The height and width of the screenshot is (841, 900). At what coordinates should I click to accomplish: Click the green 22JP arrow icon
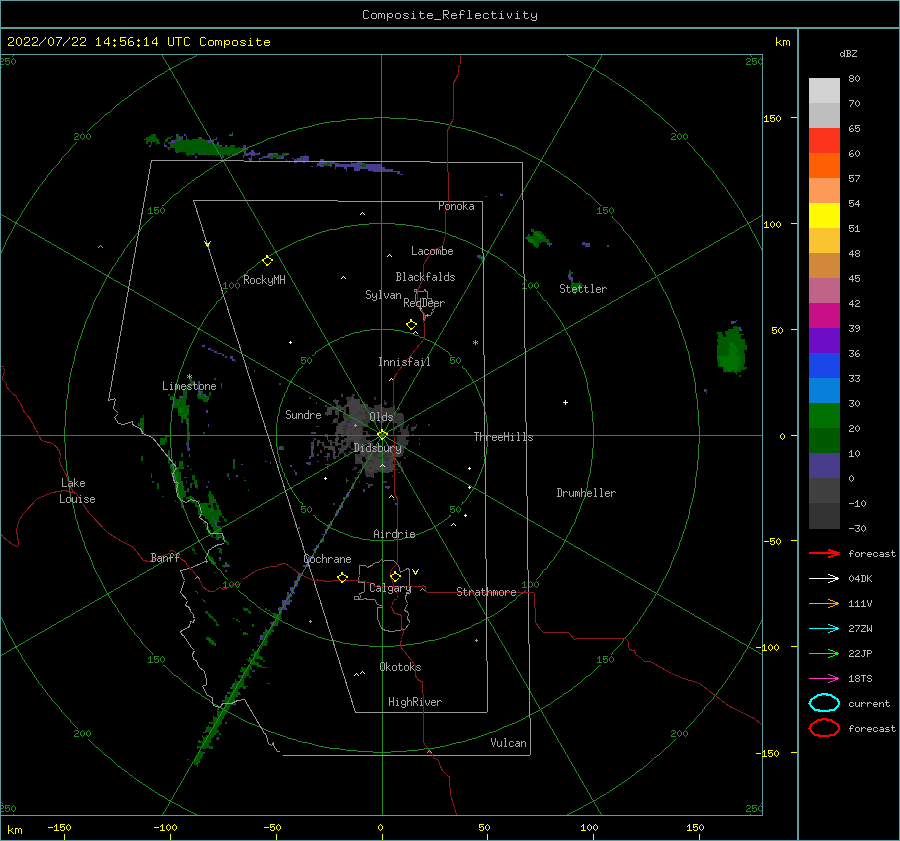[824, 653]
